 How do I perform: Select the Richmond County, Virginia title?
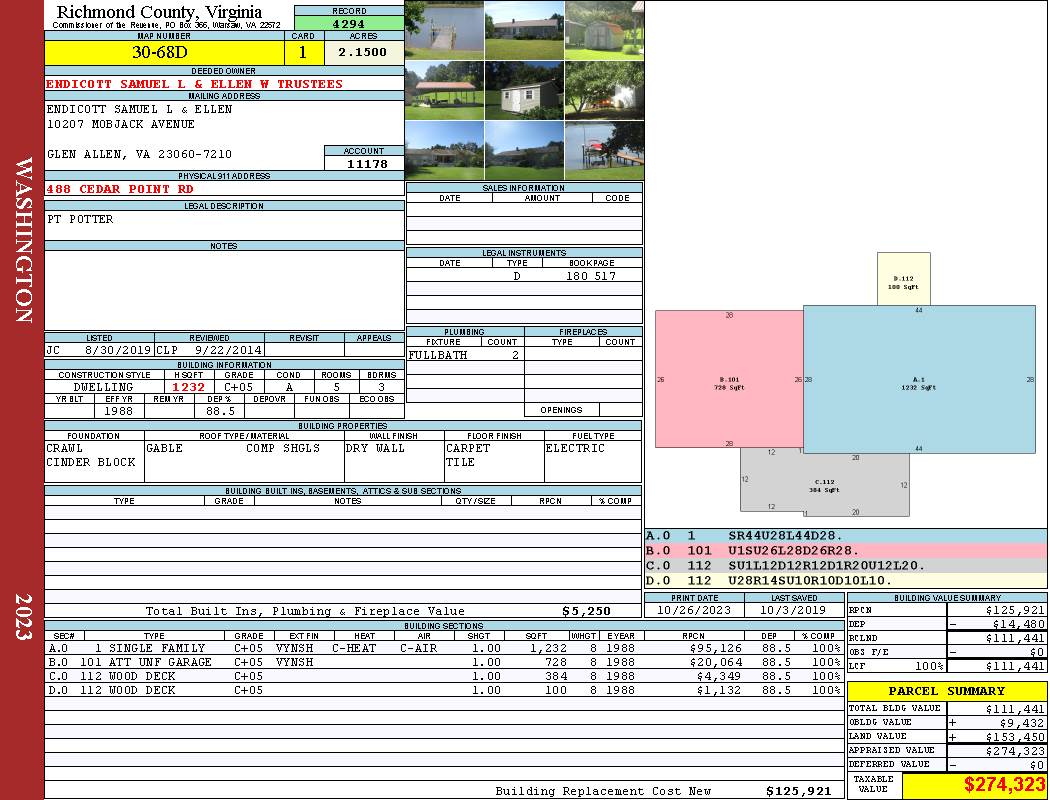coord(159,12)
